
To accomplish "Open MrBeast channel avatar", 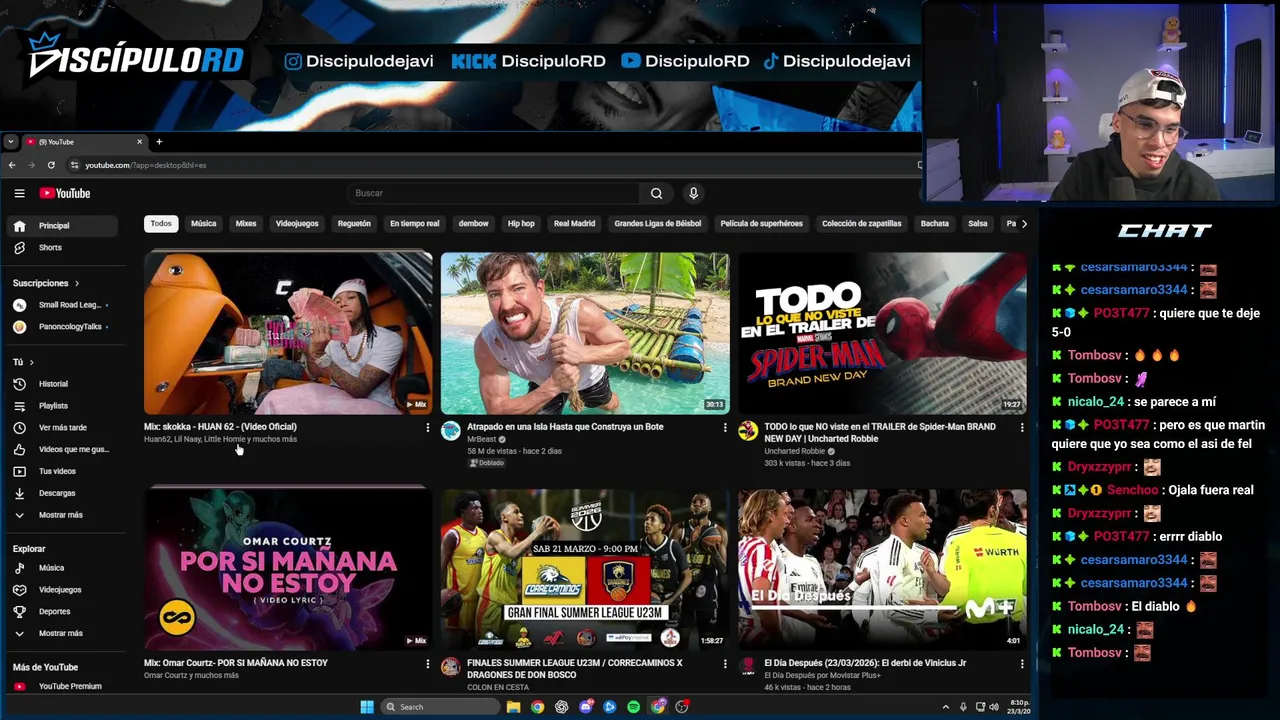I will click(x=451, y=431).
